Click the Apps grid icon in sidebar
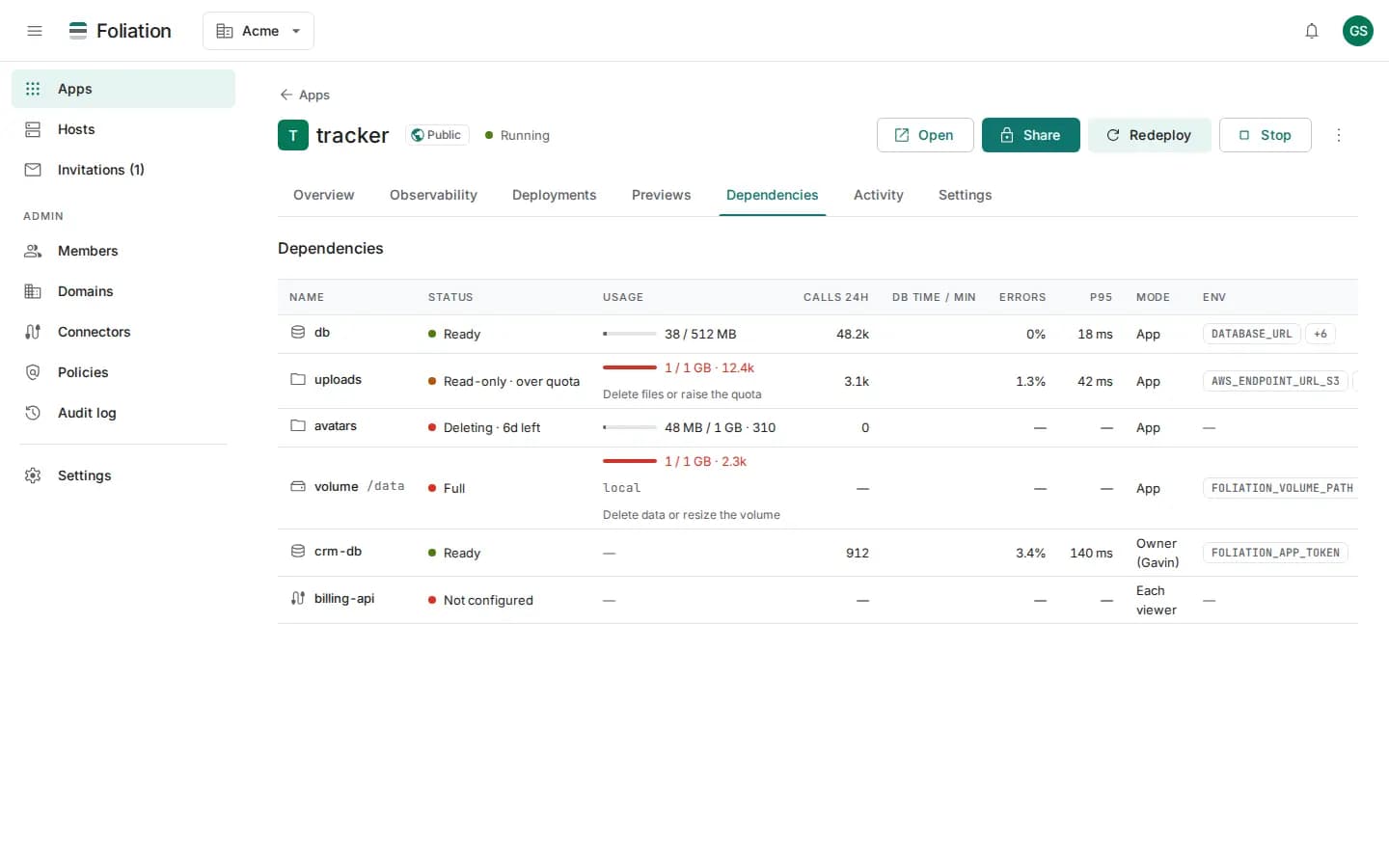 [33, 89]
